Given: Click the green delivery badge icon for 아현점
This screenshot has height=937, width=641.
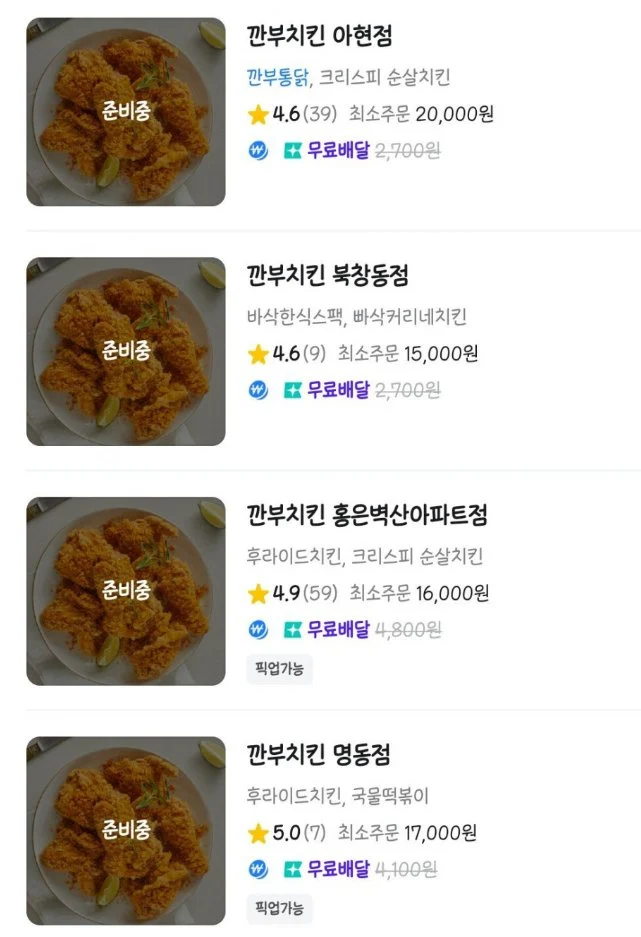Looking at the screenshot, I should coord(293,151).
